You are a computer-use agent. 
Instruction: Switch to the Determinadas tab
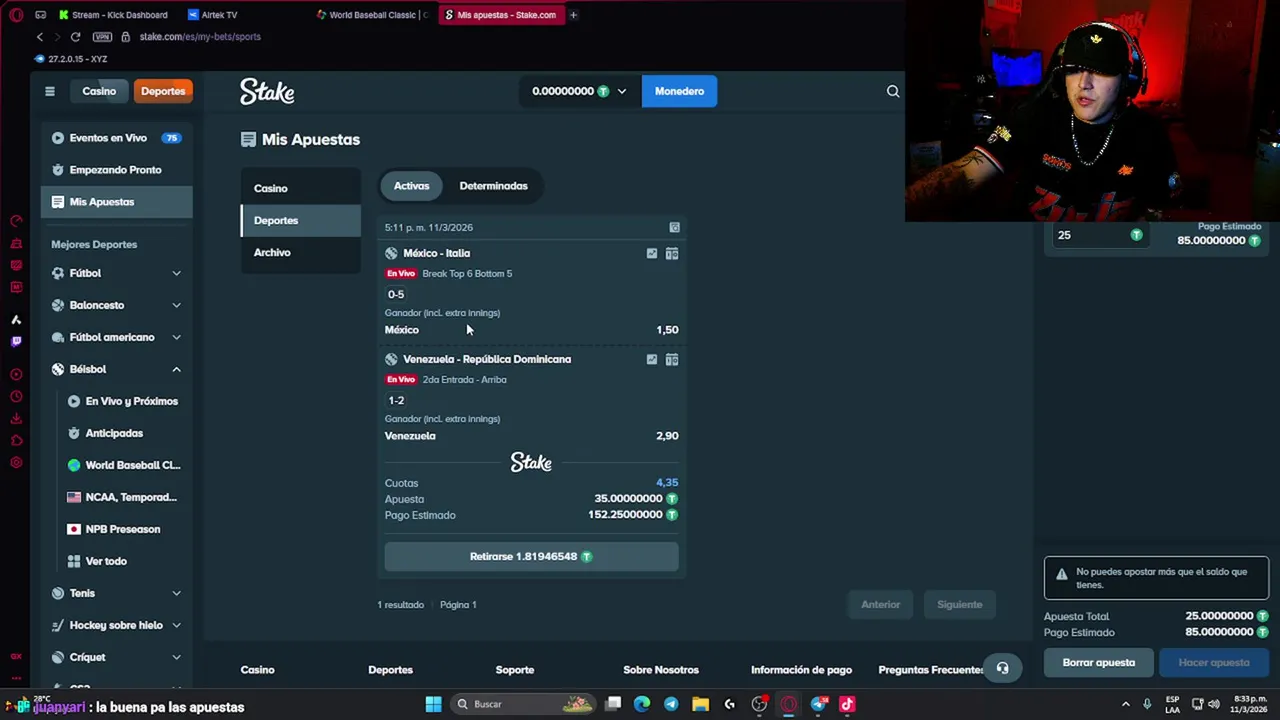493,186
